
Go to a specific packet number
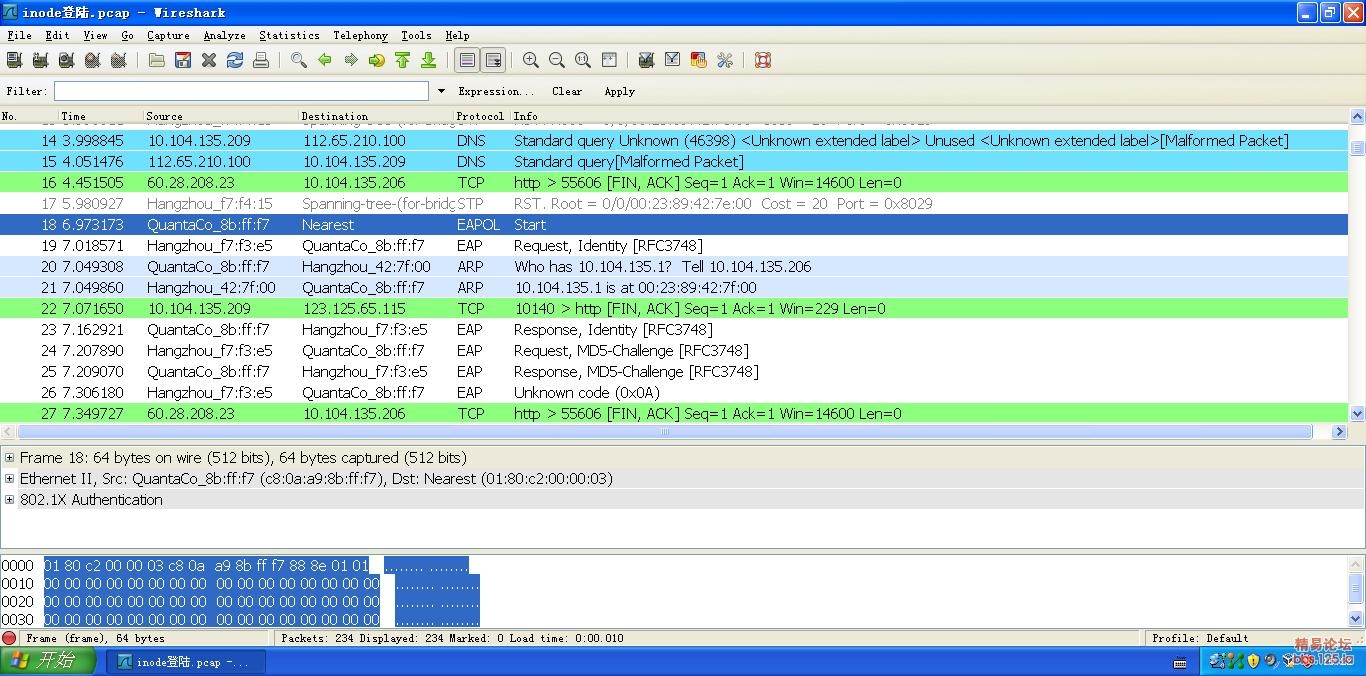point(377,60)
